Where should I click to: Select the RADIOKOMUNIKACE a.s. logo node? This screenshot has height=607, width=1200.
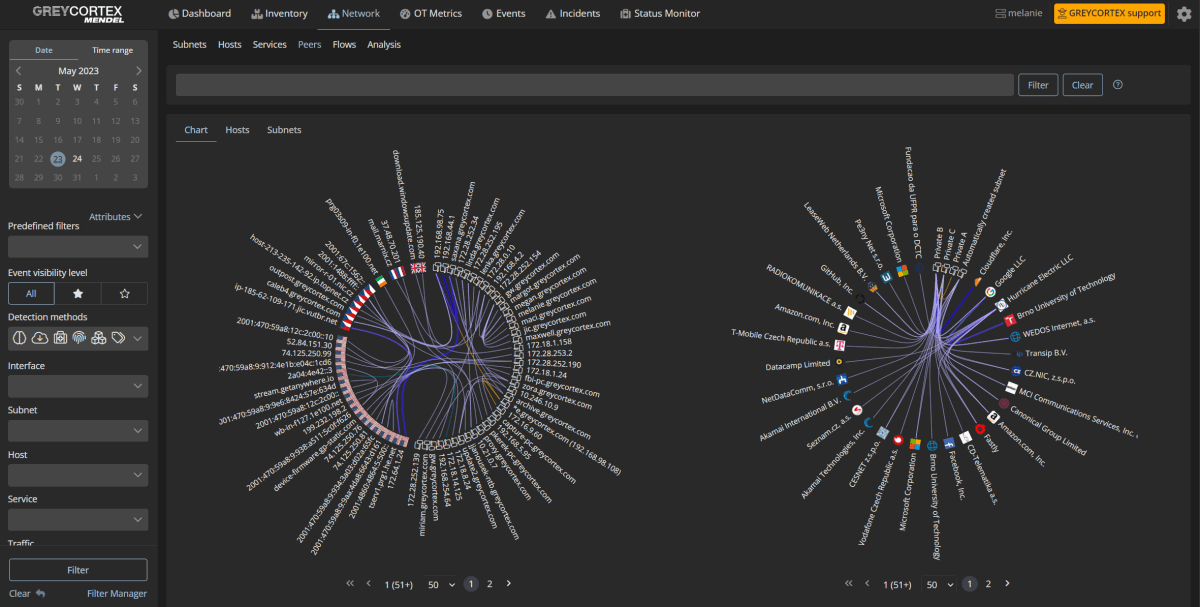click(851, 312)
